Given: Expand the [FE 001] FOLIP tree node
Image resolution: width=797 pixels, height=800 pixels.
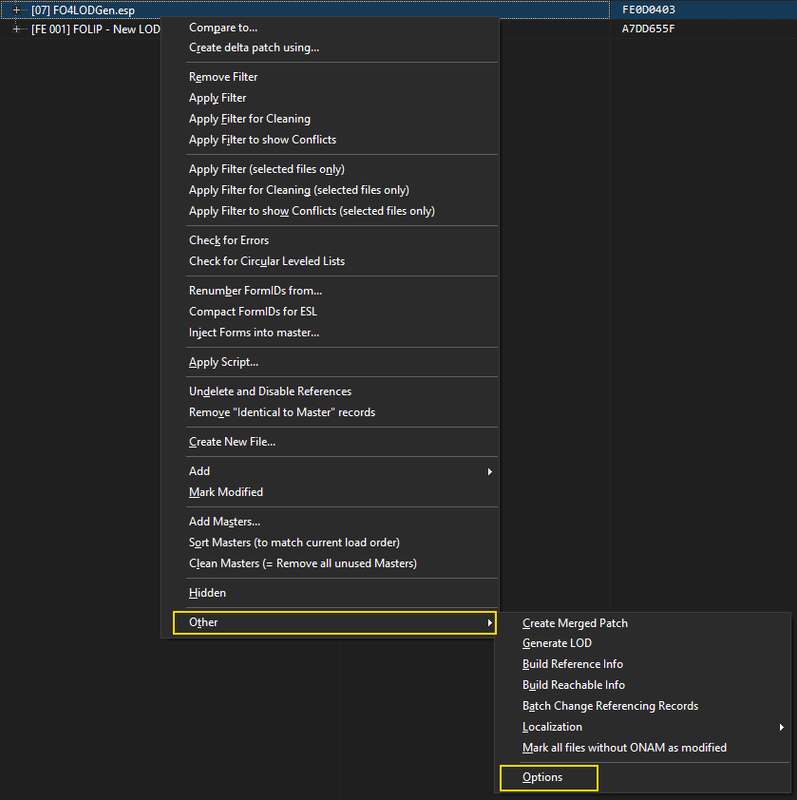Looking at the screenshot, I should (x=16, y=29).
